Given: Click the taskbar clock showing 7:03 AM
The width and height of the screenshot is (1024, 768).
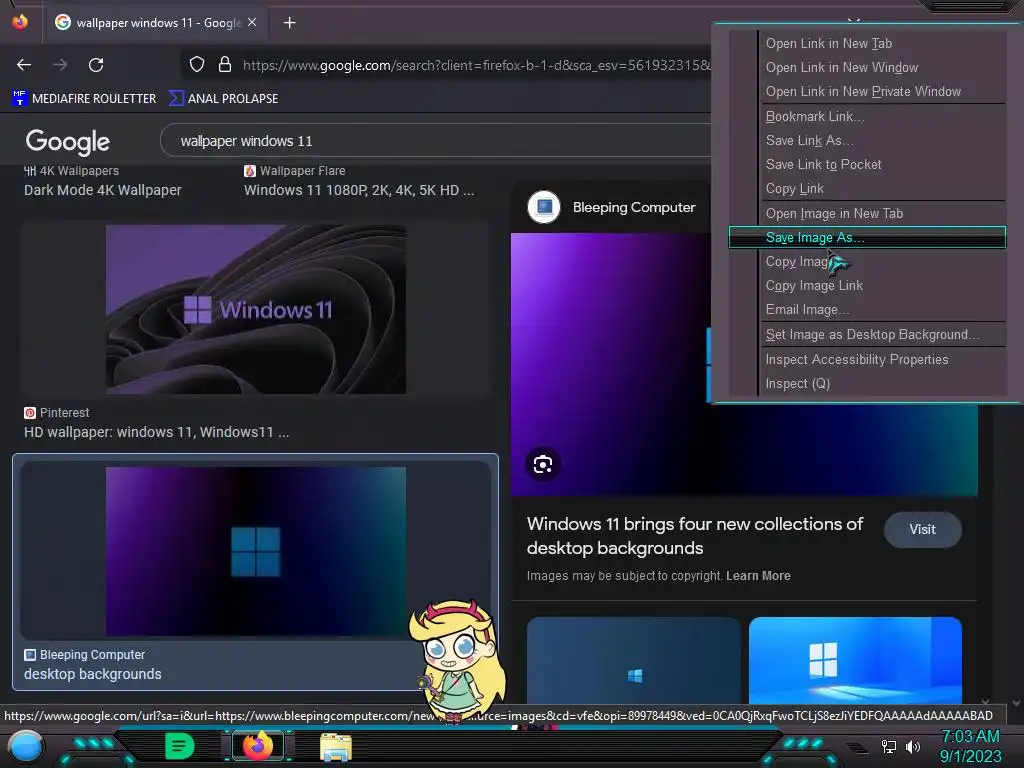Looking at the screenshot, I should [x=970, y=746].
